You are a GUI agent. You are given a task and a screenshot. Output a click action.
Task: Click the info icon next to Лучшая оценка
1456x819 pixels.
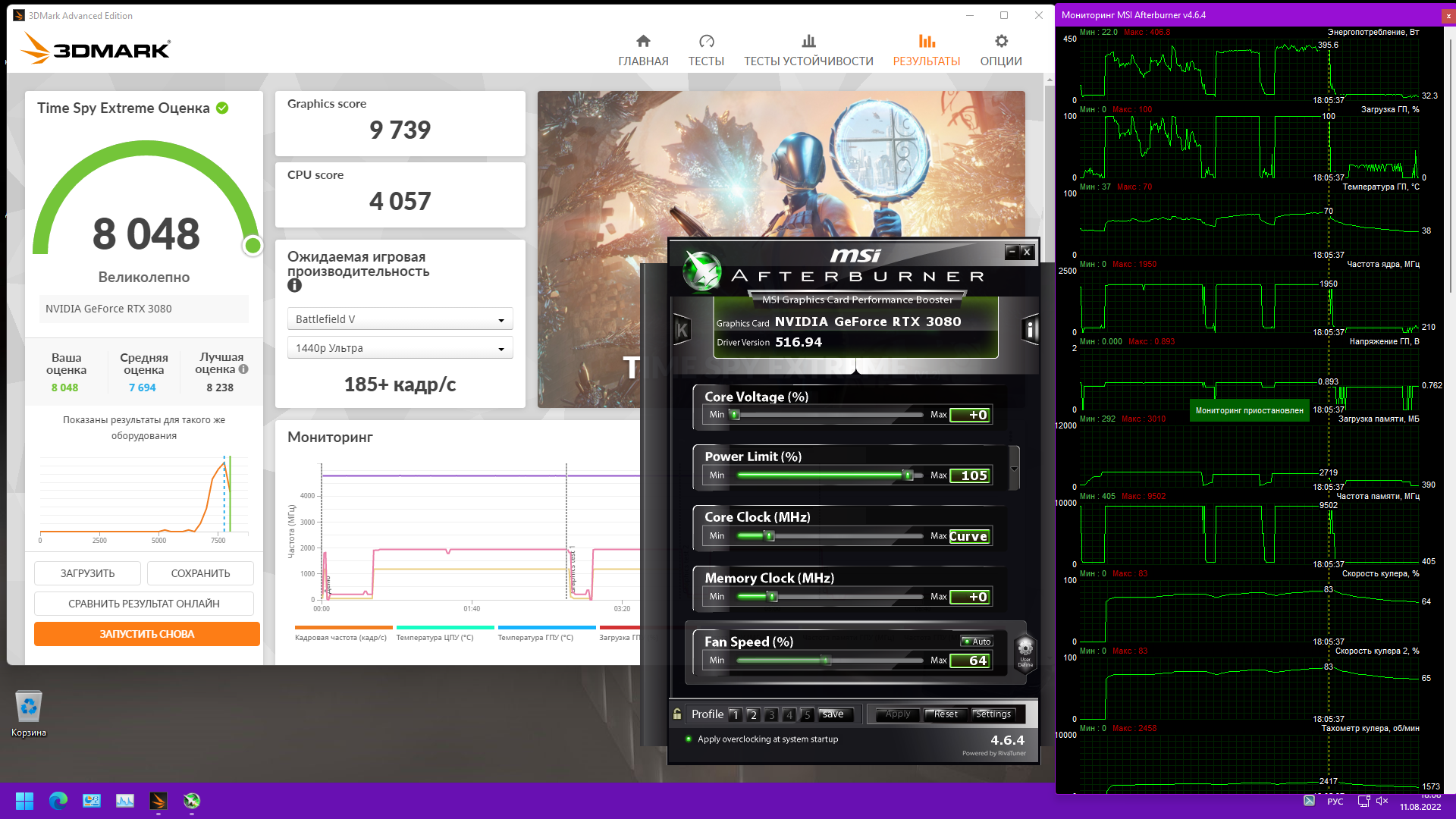pos(243,369)
